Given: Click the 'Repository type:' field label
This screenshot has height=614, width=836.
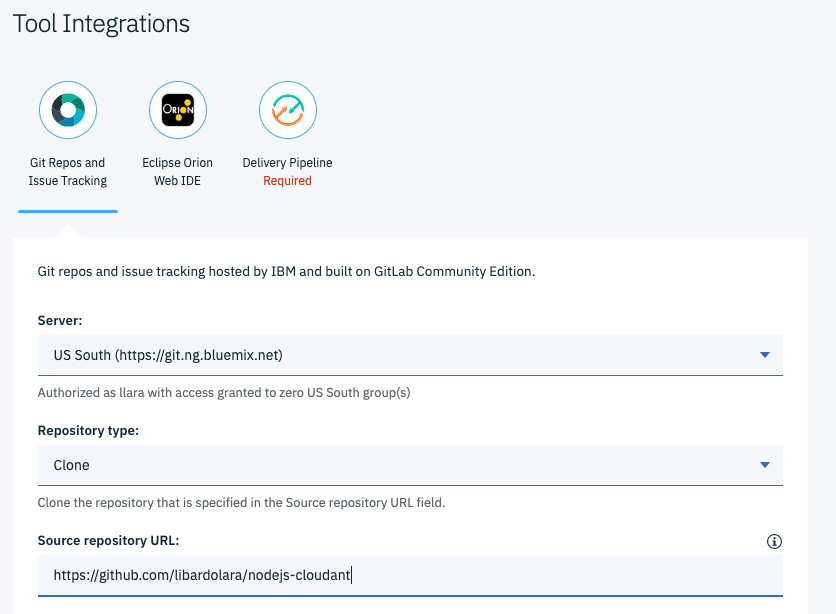Looking at the screenshot, I should pyautogui.click(x=88, y=431).
